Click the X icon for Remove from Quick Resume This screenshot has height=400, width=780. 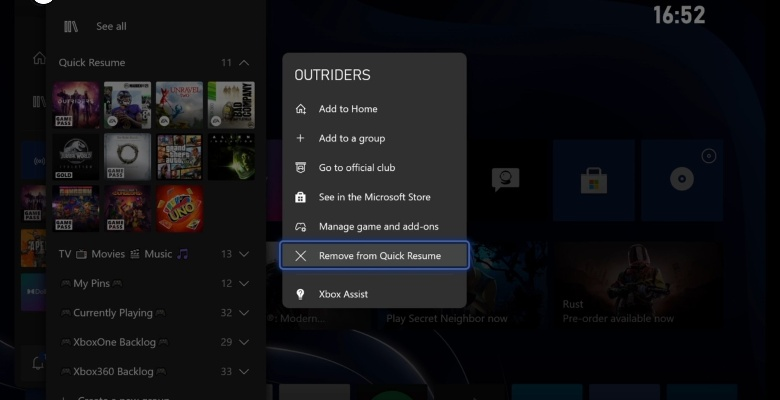pos(301,256)
